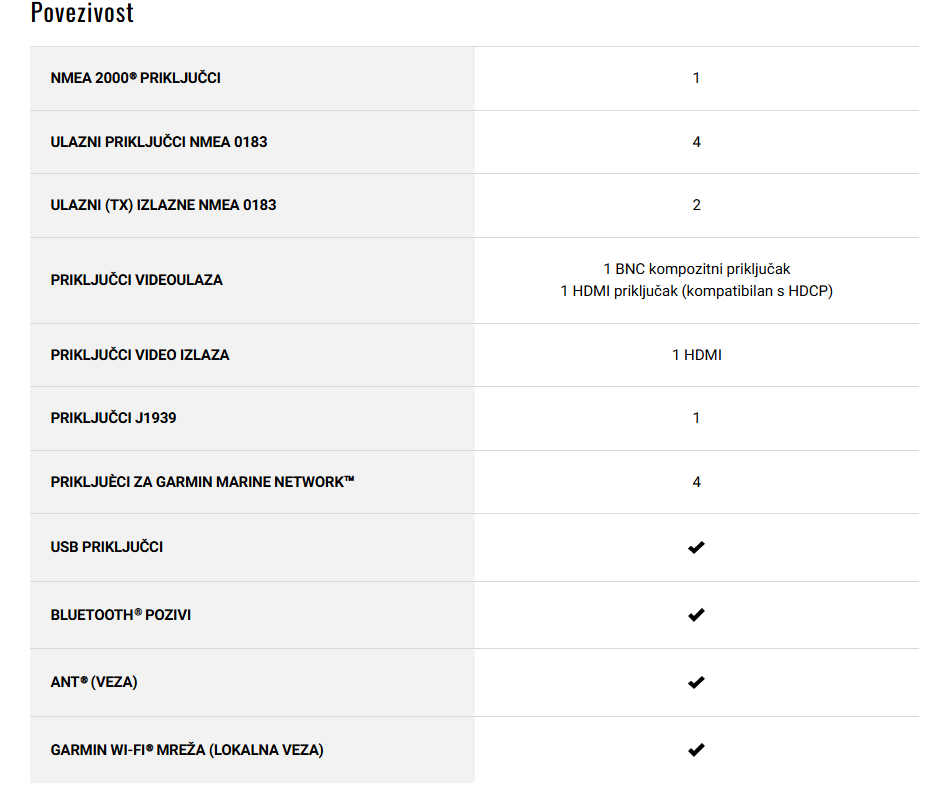Click the Garmin Marine Network priključci label

(x=202, y=482)
